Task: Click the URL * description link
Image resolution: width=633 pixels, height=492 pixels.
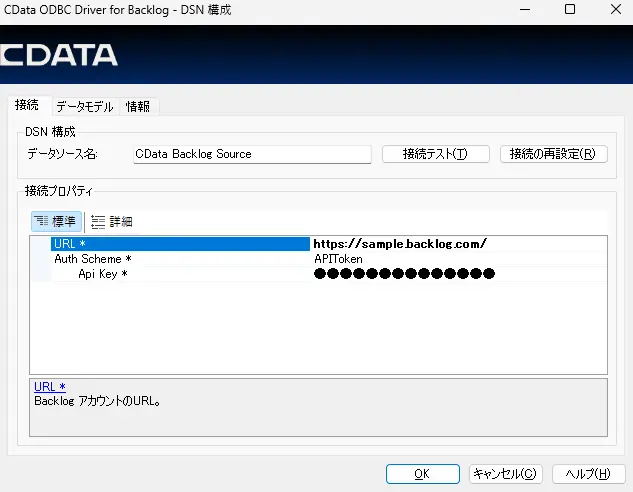Action: (50, 387)
